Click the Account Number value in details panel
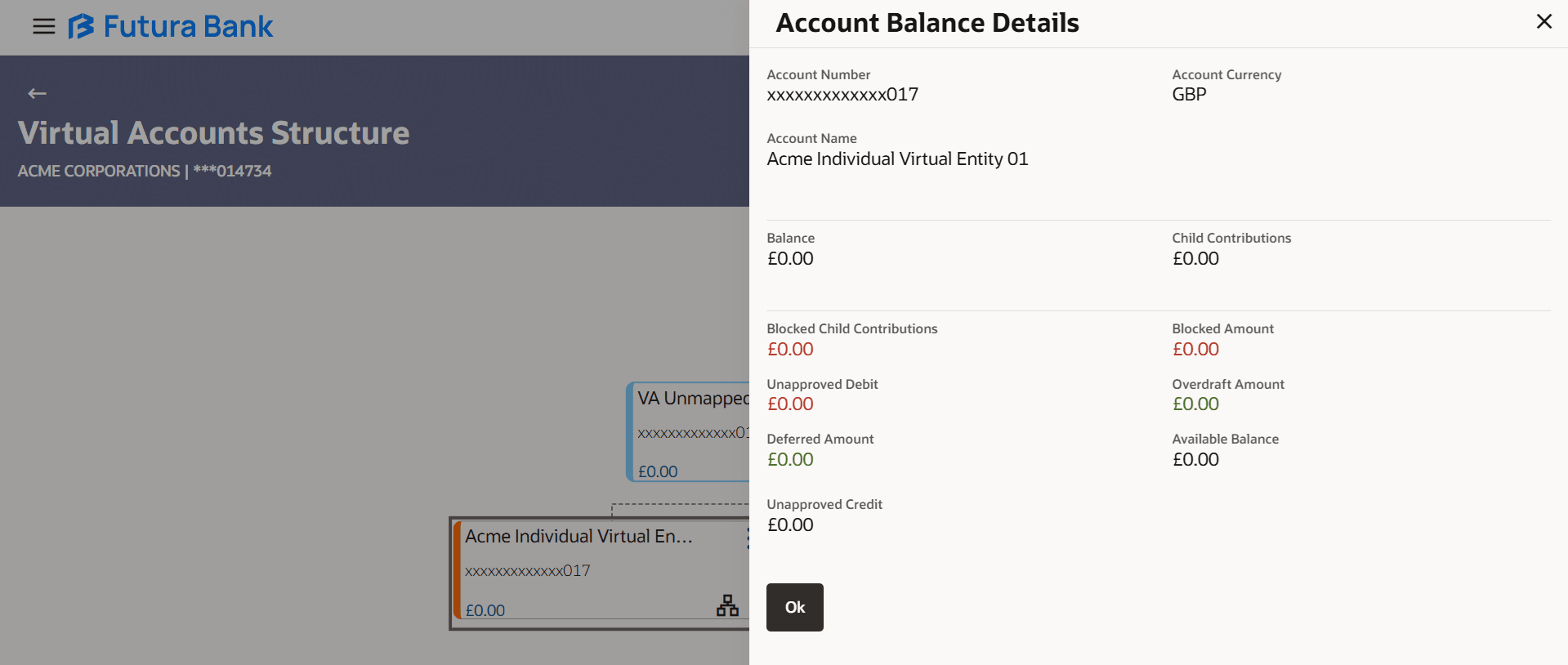This screenshot has width=1568, height=665. tap(842, 95)
